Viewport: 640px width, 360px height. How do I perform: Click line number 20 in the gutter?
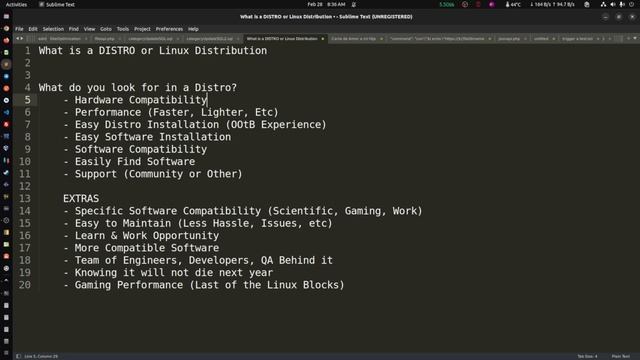coord(25,285)
